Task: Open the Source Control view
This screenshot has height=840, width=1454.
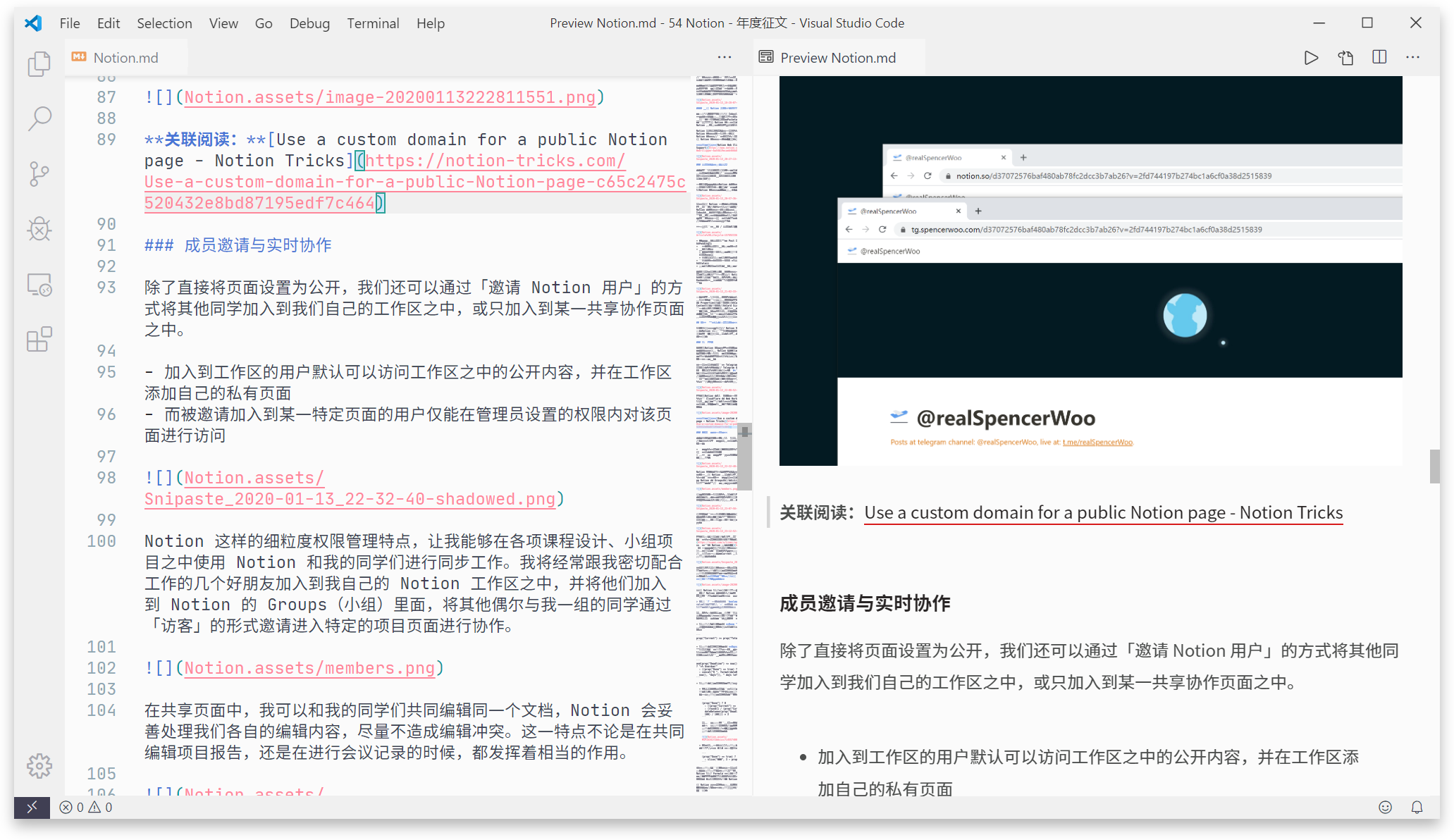Action: tap(39, 173)
